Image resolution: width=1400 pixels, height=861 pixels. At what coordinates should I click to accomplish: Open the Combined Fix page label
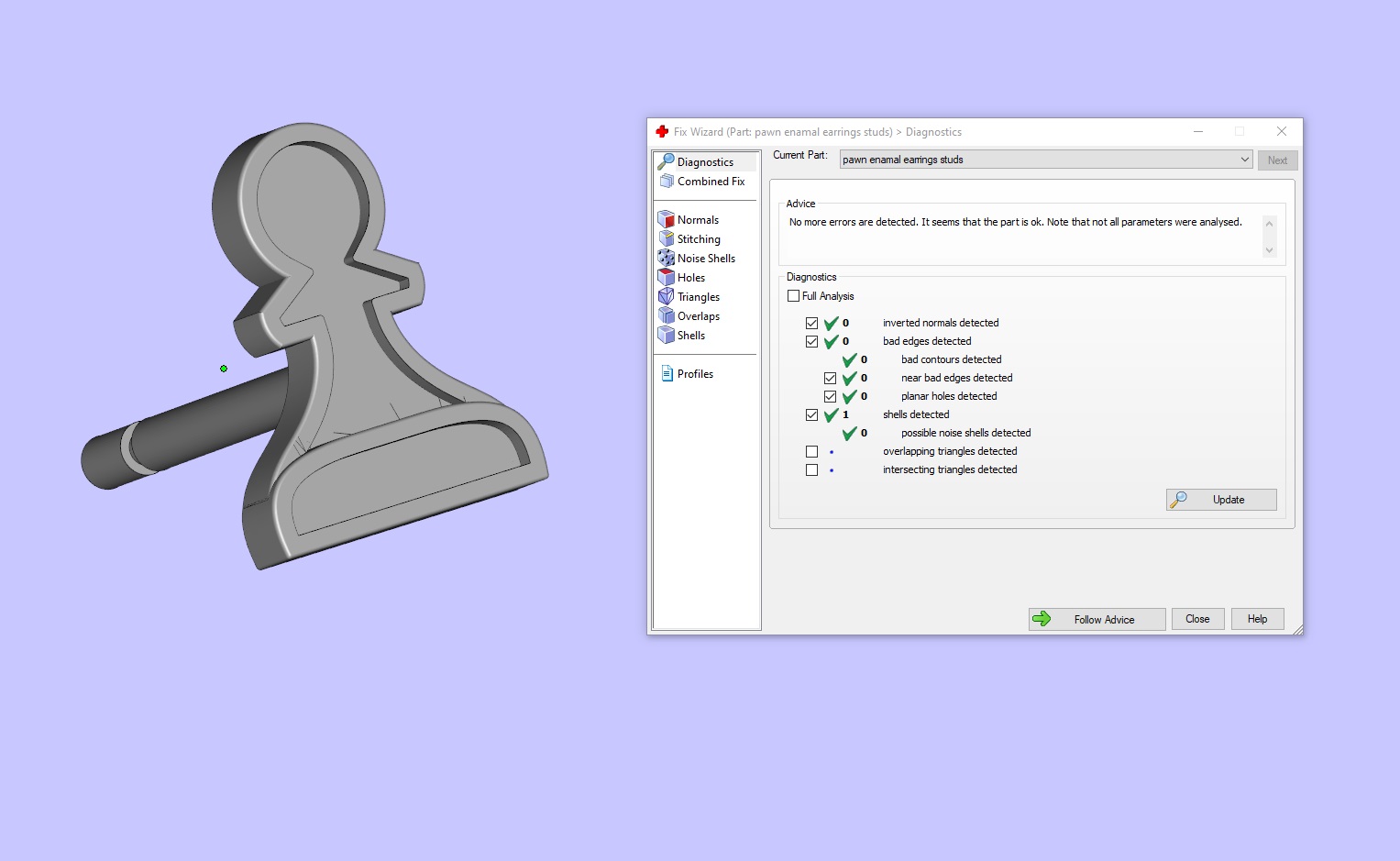[x=711, y=182]
